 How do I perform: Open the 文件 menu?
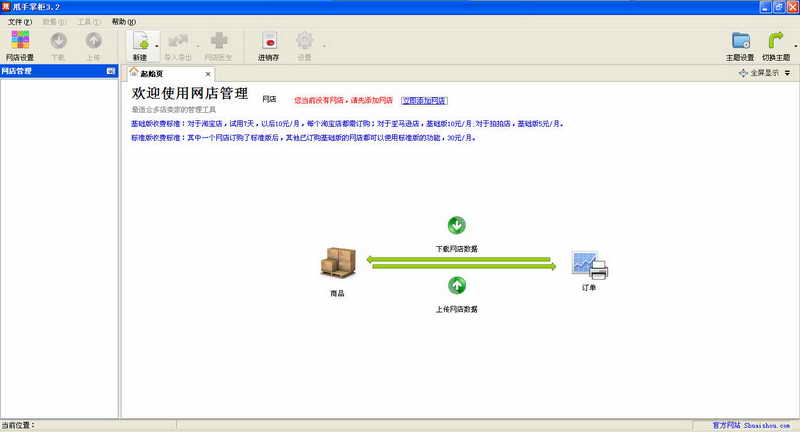click(19, 22)
